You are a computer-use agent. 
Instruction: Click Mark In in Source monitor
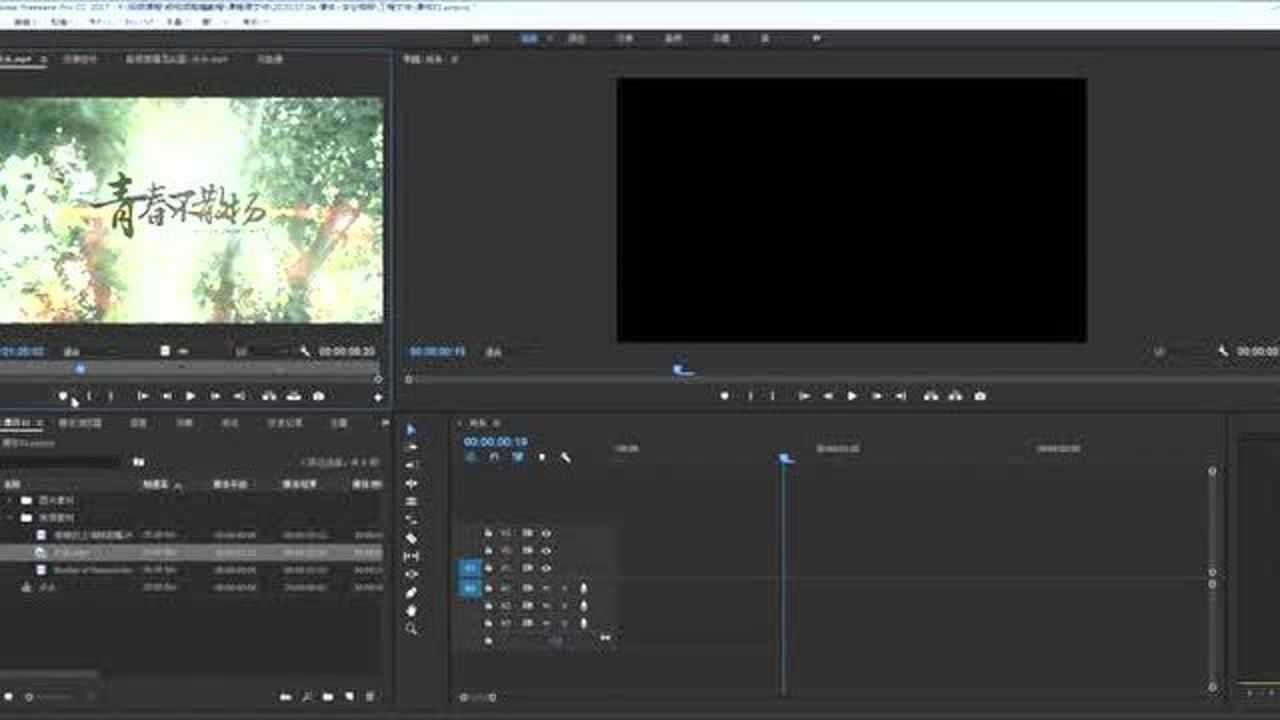coord(88,396)
